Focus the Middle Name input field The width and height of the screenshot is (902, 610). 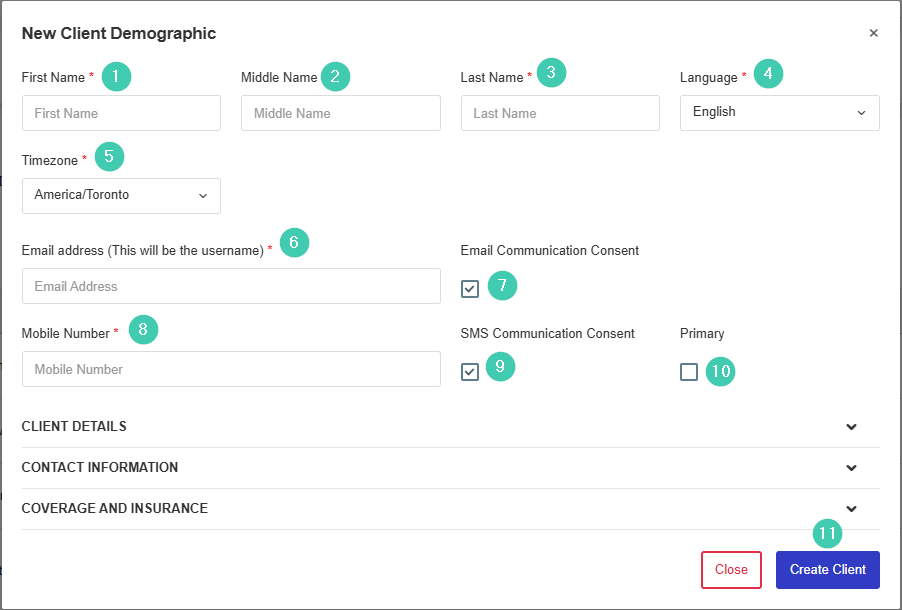341,113
